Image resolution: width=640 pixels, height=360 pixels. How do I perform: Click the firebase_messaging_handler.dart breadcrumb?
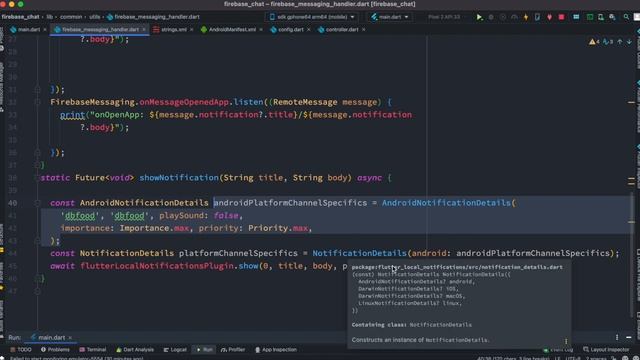tap(153, 17)
